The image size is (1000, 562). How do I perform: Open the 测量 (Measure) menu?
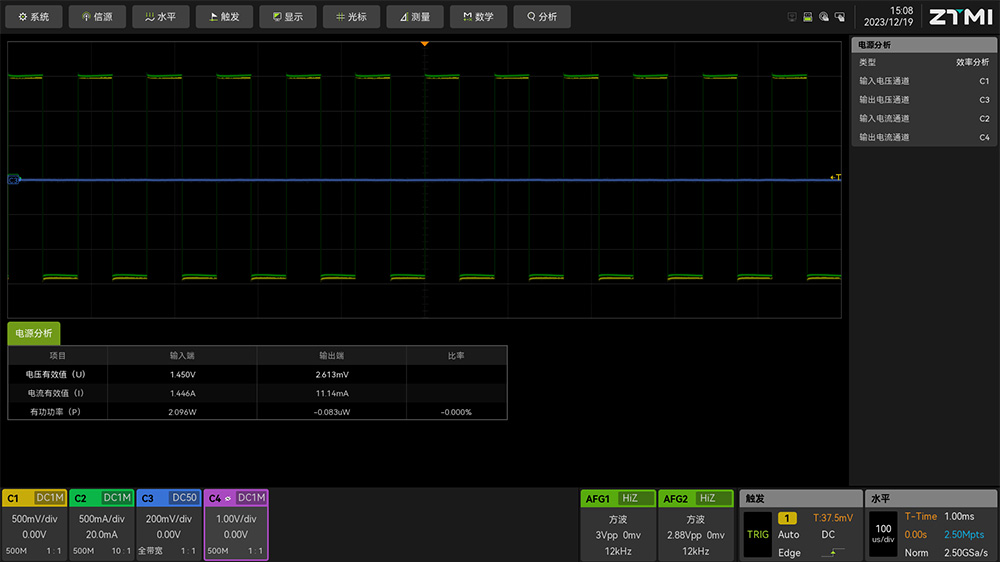tap(415, 17)
